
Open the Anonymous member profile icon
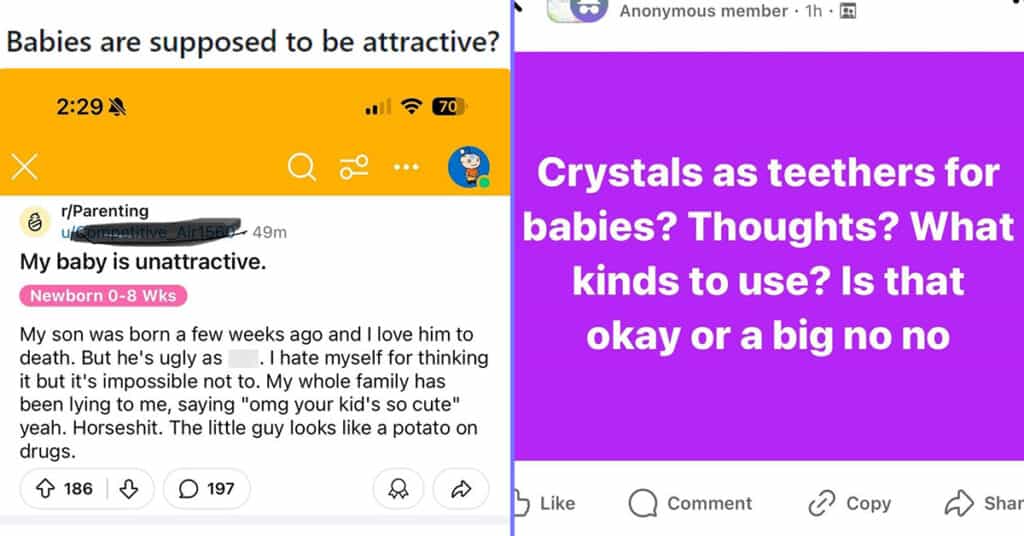589,9
